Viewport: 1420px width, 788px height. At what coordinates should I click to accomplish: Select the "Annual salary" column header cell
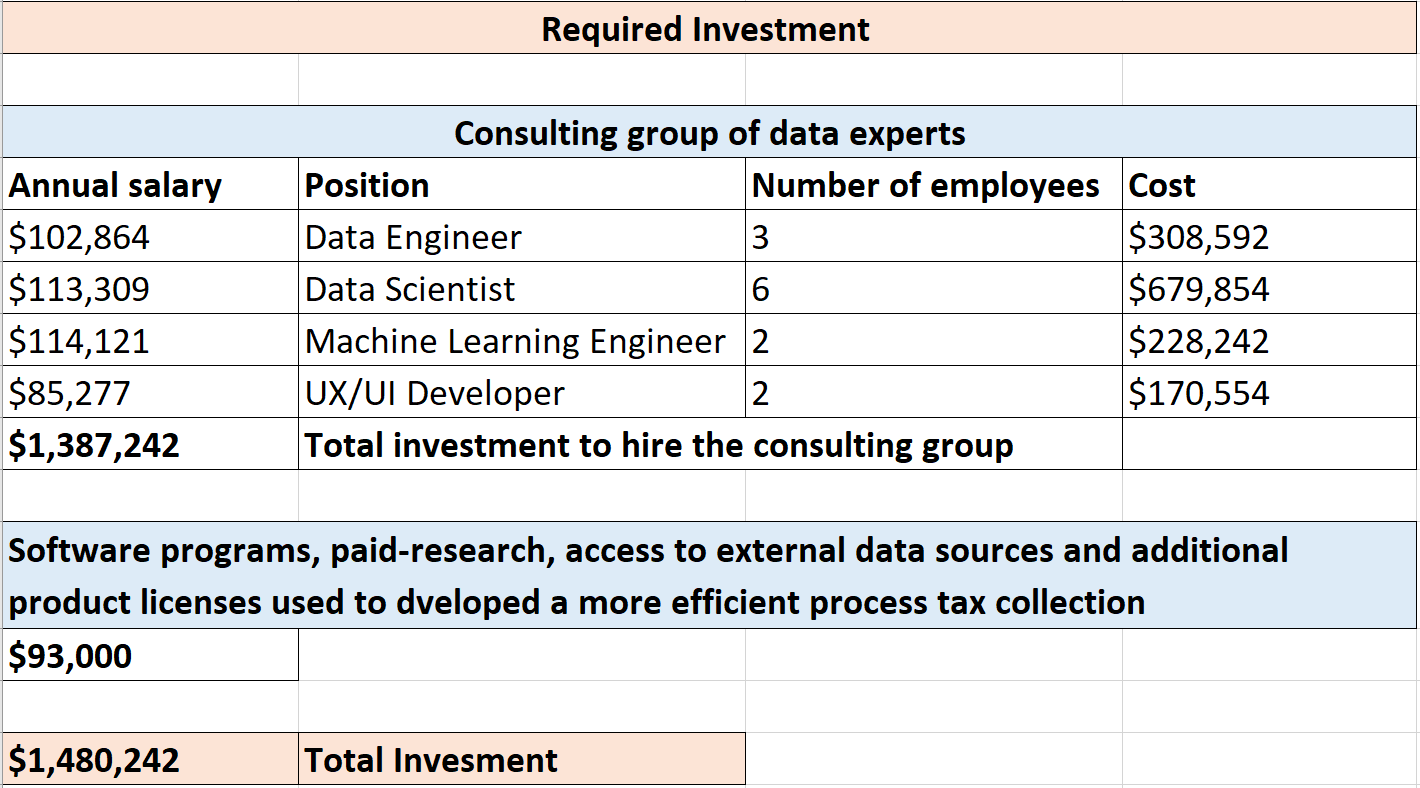click(x=115, y=186)
